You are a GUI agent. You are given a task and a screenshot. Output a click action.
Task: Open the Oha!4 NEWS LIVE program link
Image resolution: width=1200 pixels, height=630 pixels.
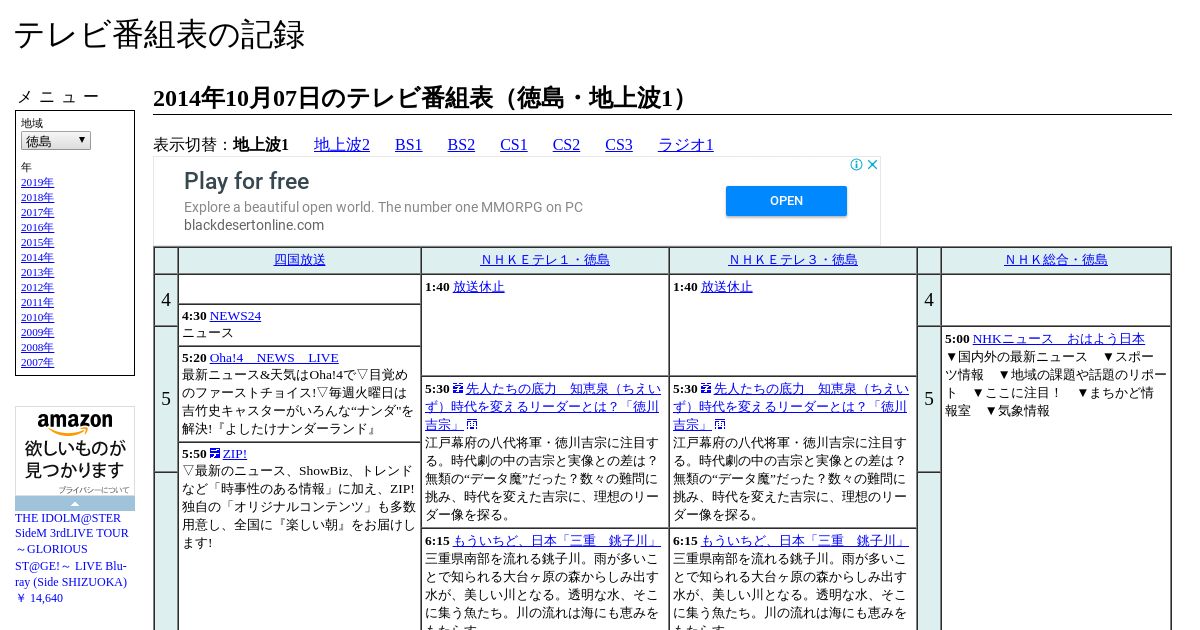pos(274,358)
